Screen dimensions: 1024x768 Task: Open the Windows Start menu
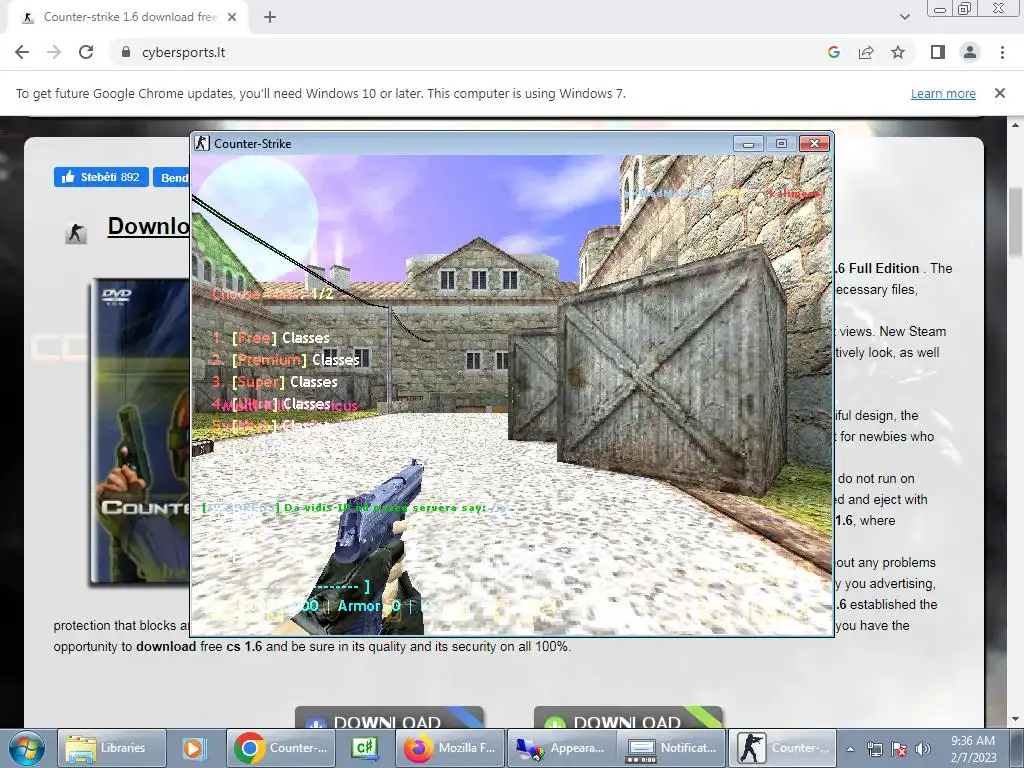[x=27, y=748]
